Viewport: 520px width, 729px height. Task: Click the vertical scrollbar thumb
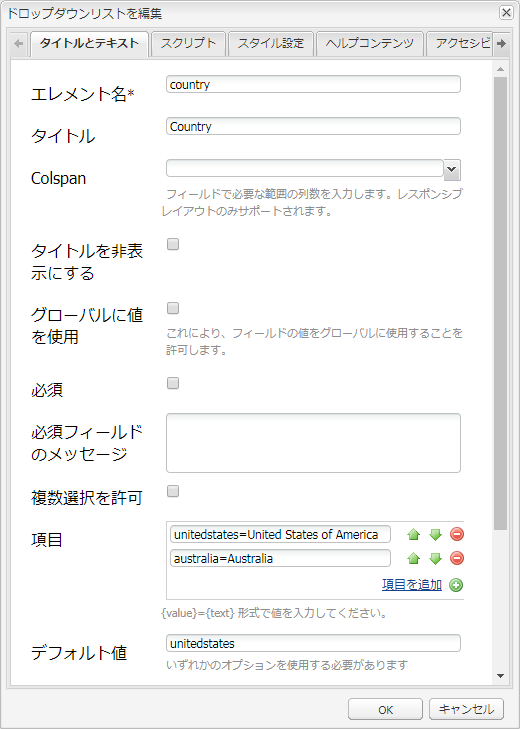[500, 304]
